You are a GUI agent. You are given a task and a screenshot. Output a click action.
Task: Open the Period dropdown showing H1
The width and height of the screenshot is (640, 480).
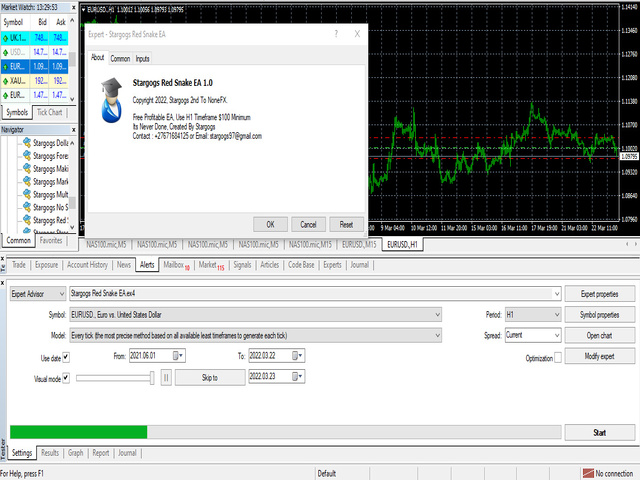point(554,314)
